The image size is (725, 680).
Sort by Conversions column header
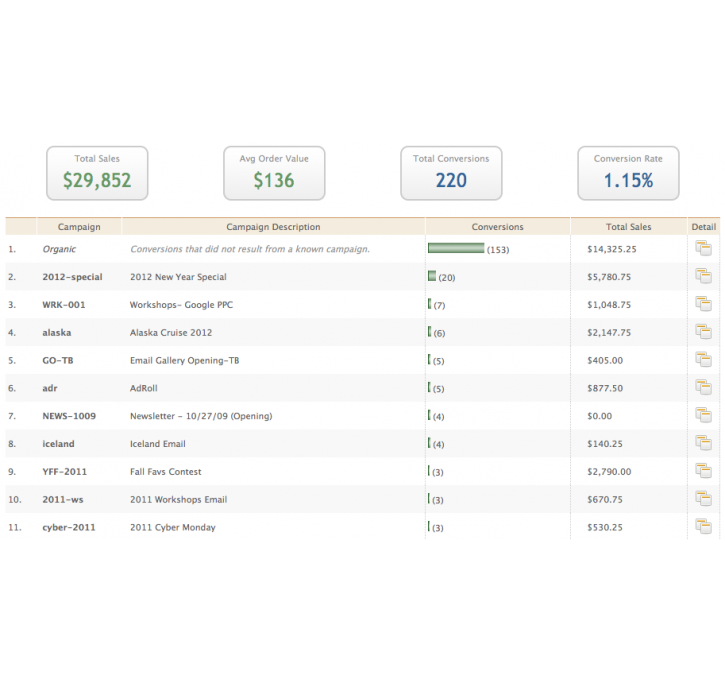[497, 227]
